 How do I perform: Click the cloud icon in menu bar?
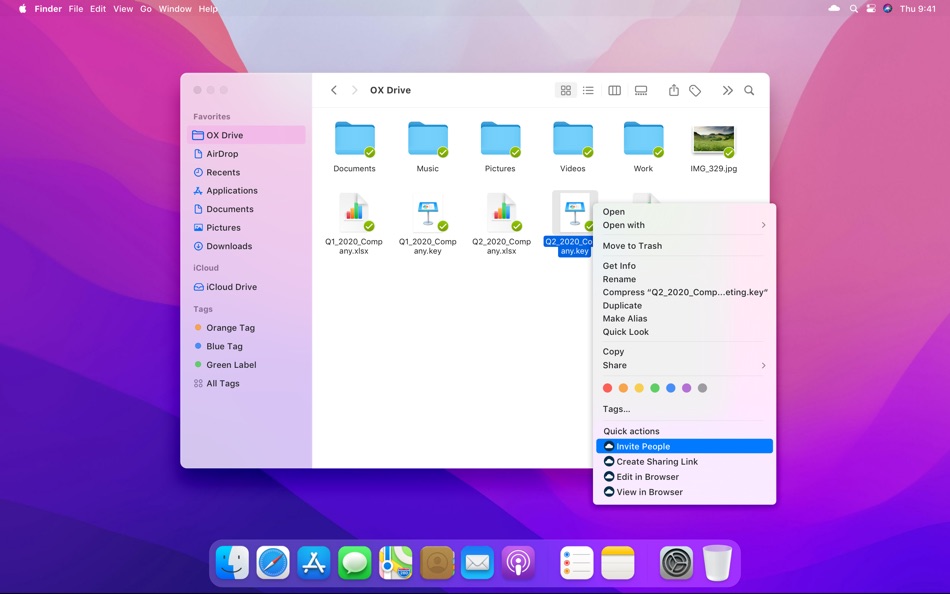[834, 9]
